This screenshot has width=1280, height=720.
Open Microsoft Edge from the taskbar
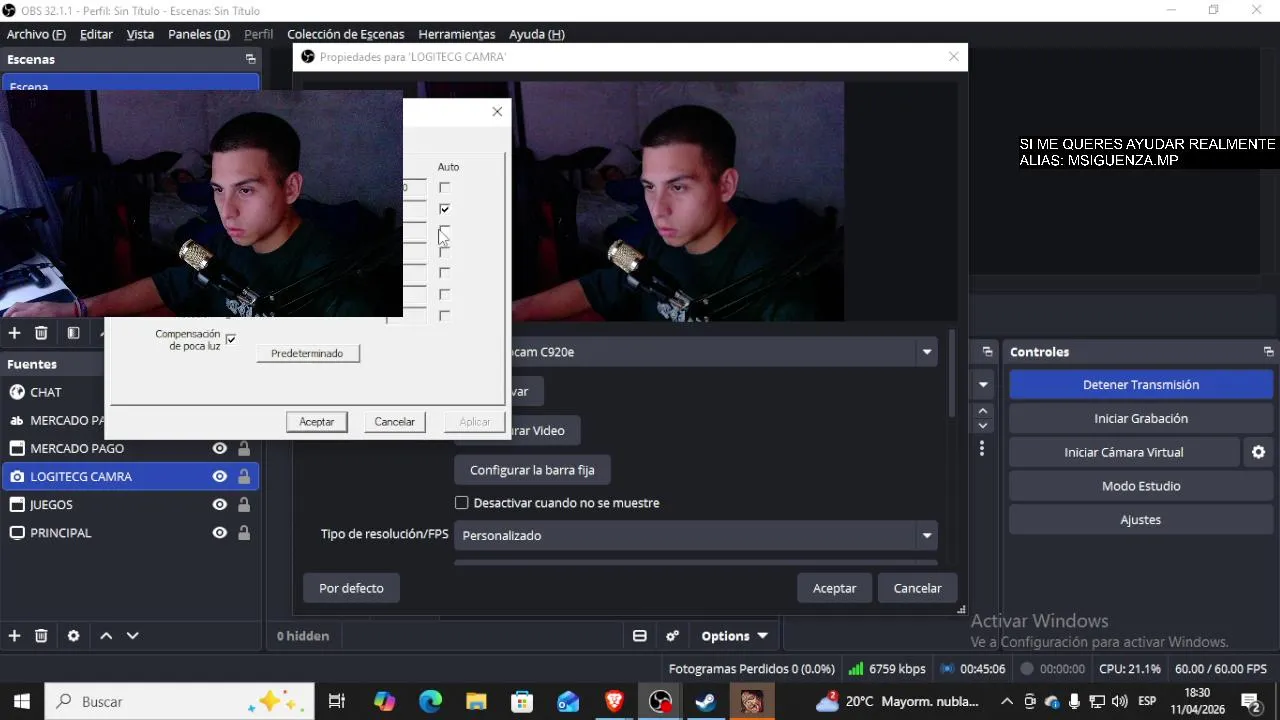(430, 702)
